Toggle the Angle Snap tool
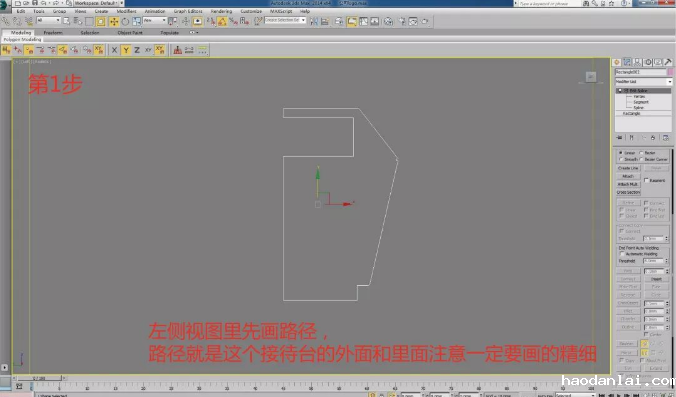Screen dimensions: 676x397 (222, 21)
